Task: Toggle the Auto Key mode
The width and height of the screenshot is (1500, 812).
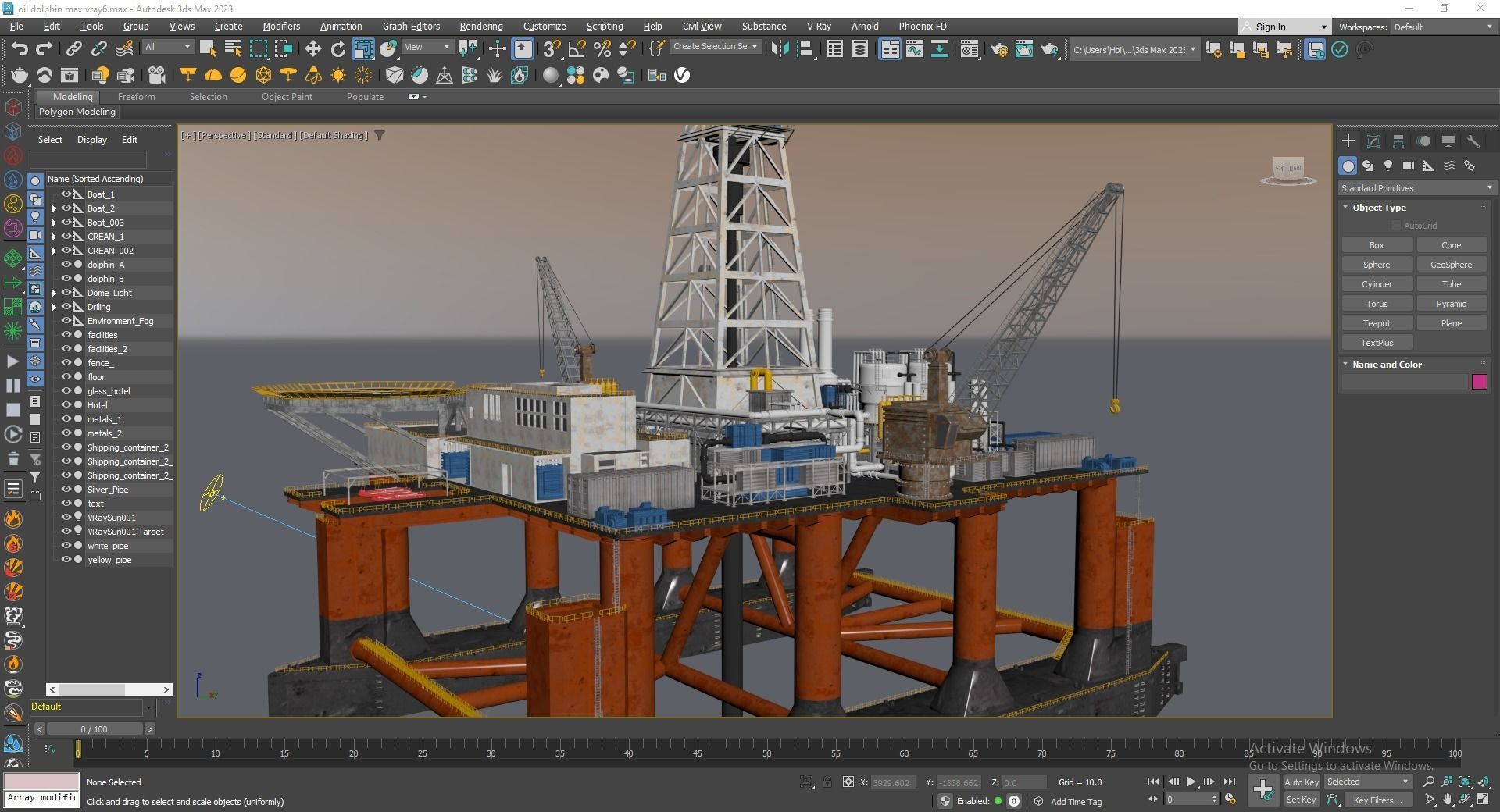Action: [x=1301, y=782]
